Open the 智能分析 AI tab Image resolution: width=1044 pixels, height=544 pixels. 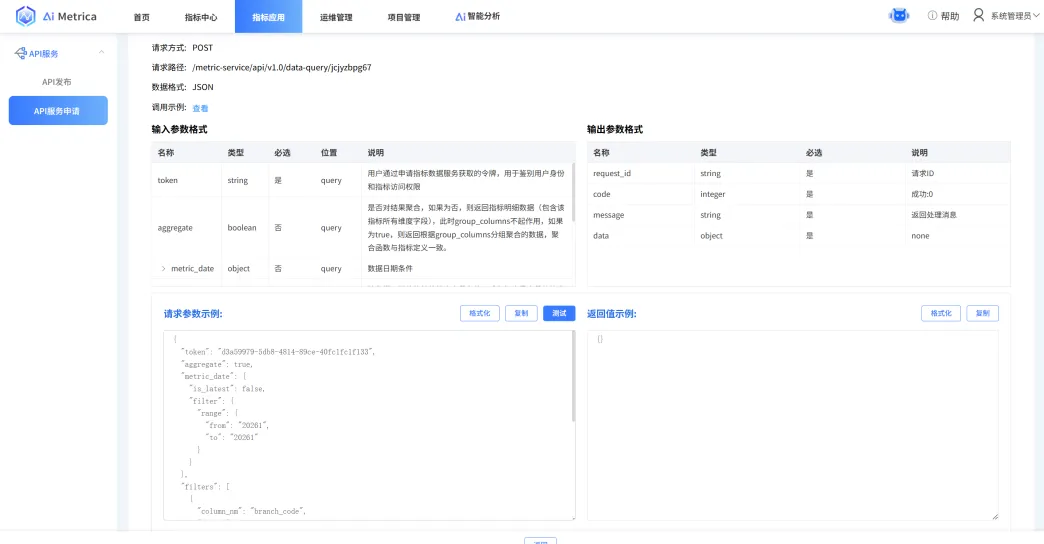(477, 17)
